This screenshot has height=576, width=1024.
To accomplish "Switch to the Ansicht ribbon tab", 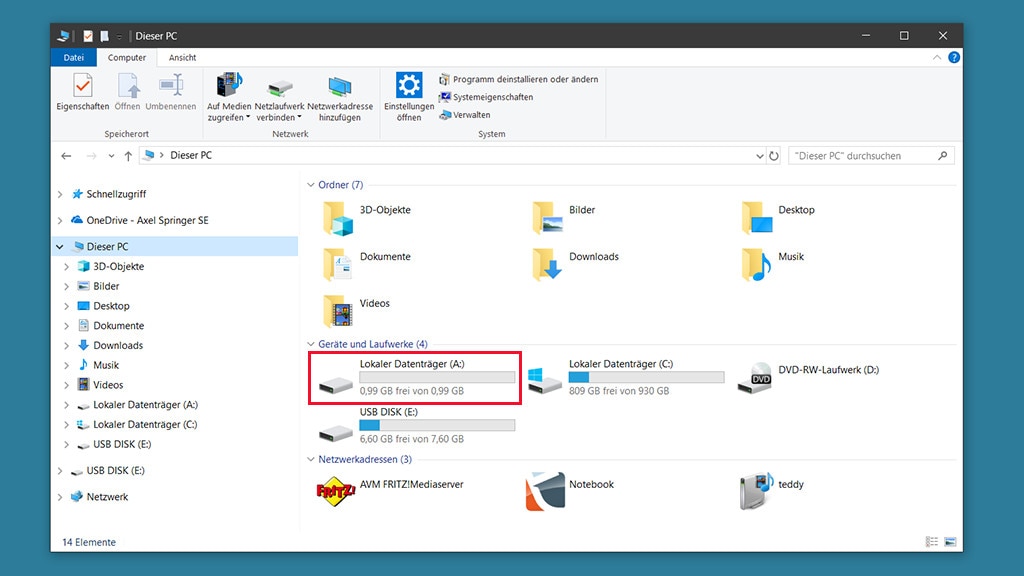I will [182, 57].
